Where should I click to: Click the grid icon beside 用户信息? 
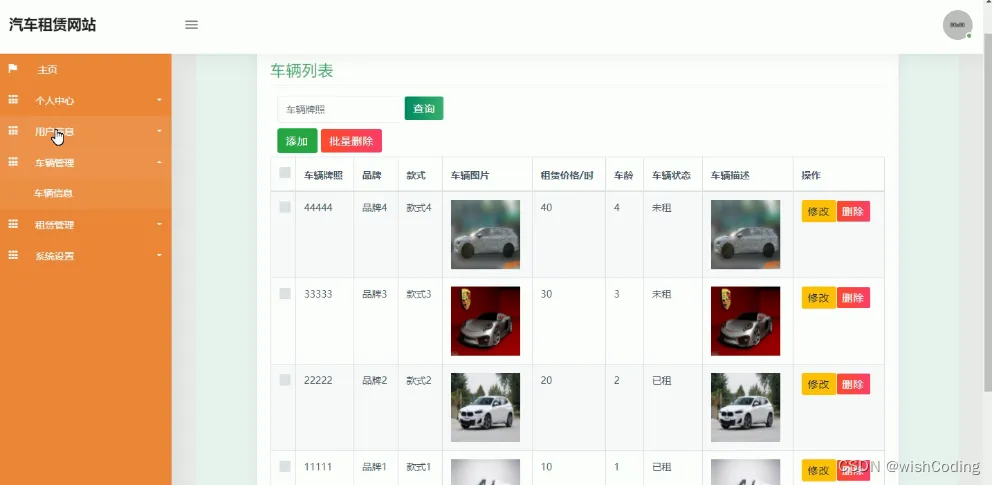(13, 131)
